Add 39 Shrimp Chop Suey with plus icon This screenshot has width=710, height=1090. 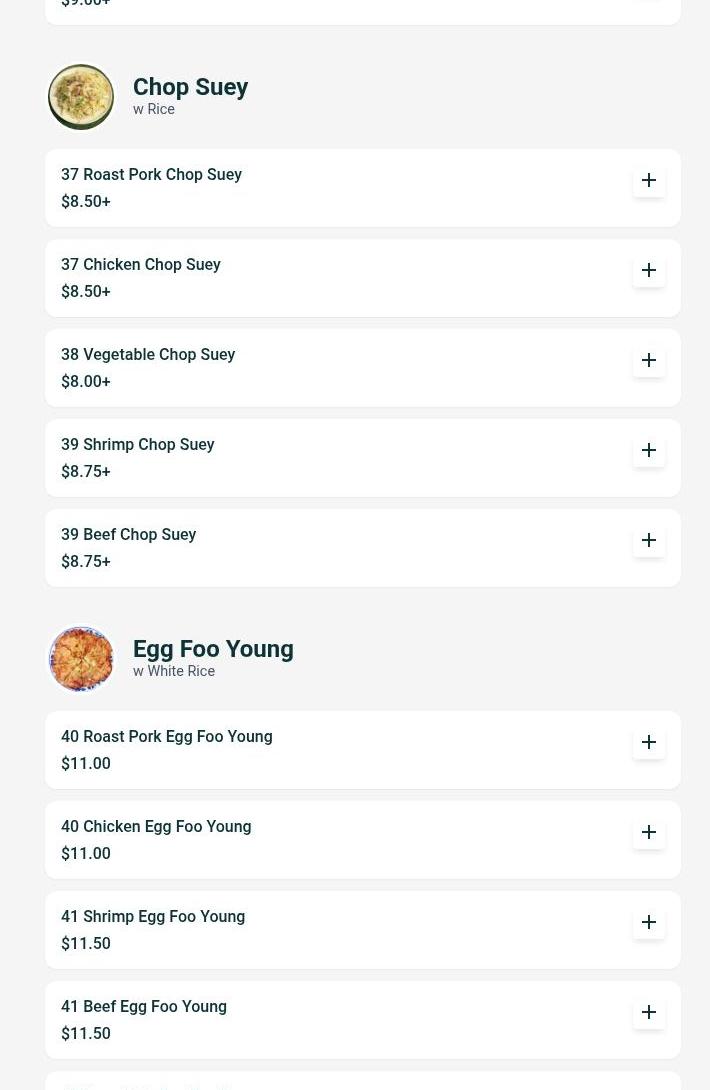click(x=648, y=450)
